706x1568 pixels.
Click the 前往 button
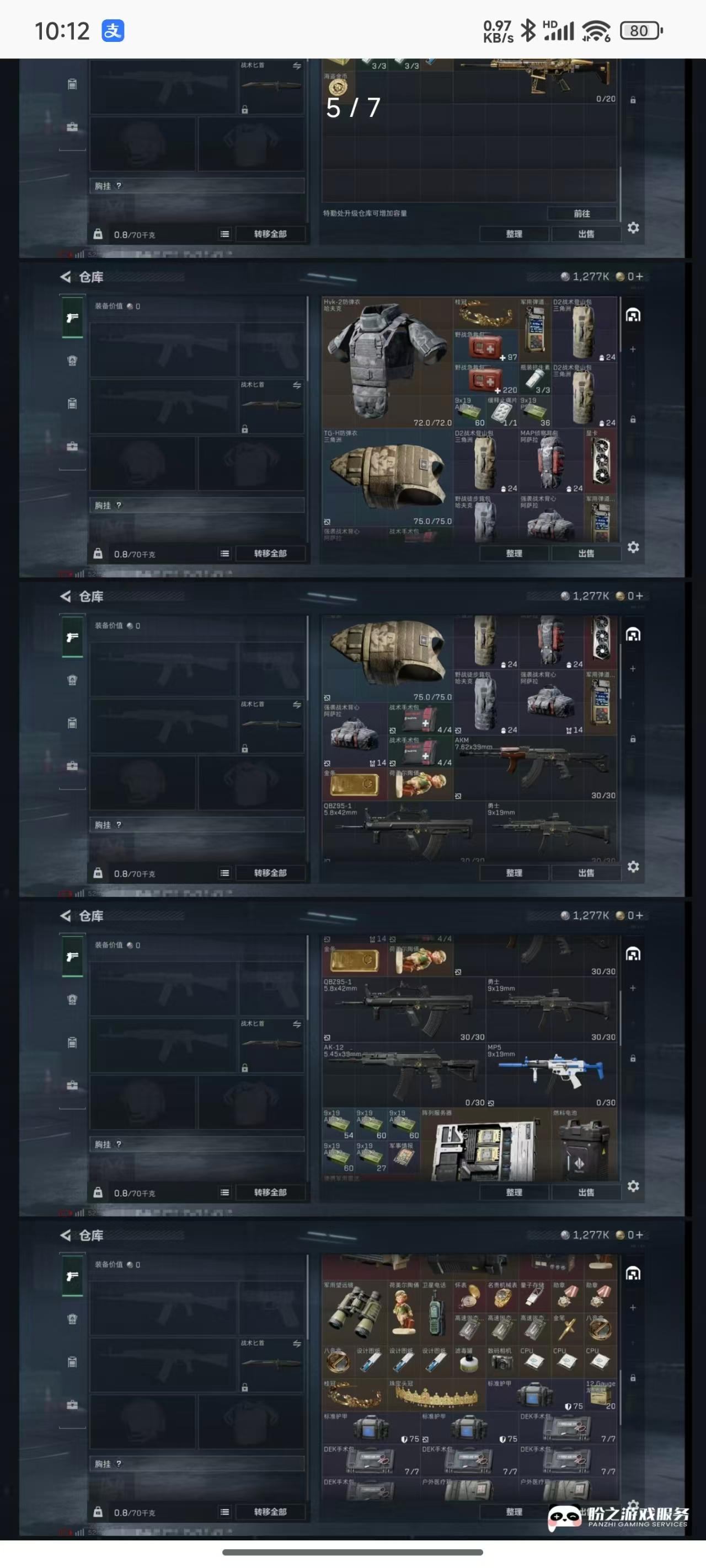[x=582, y=214]
